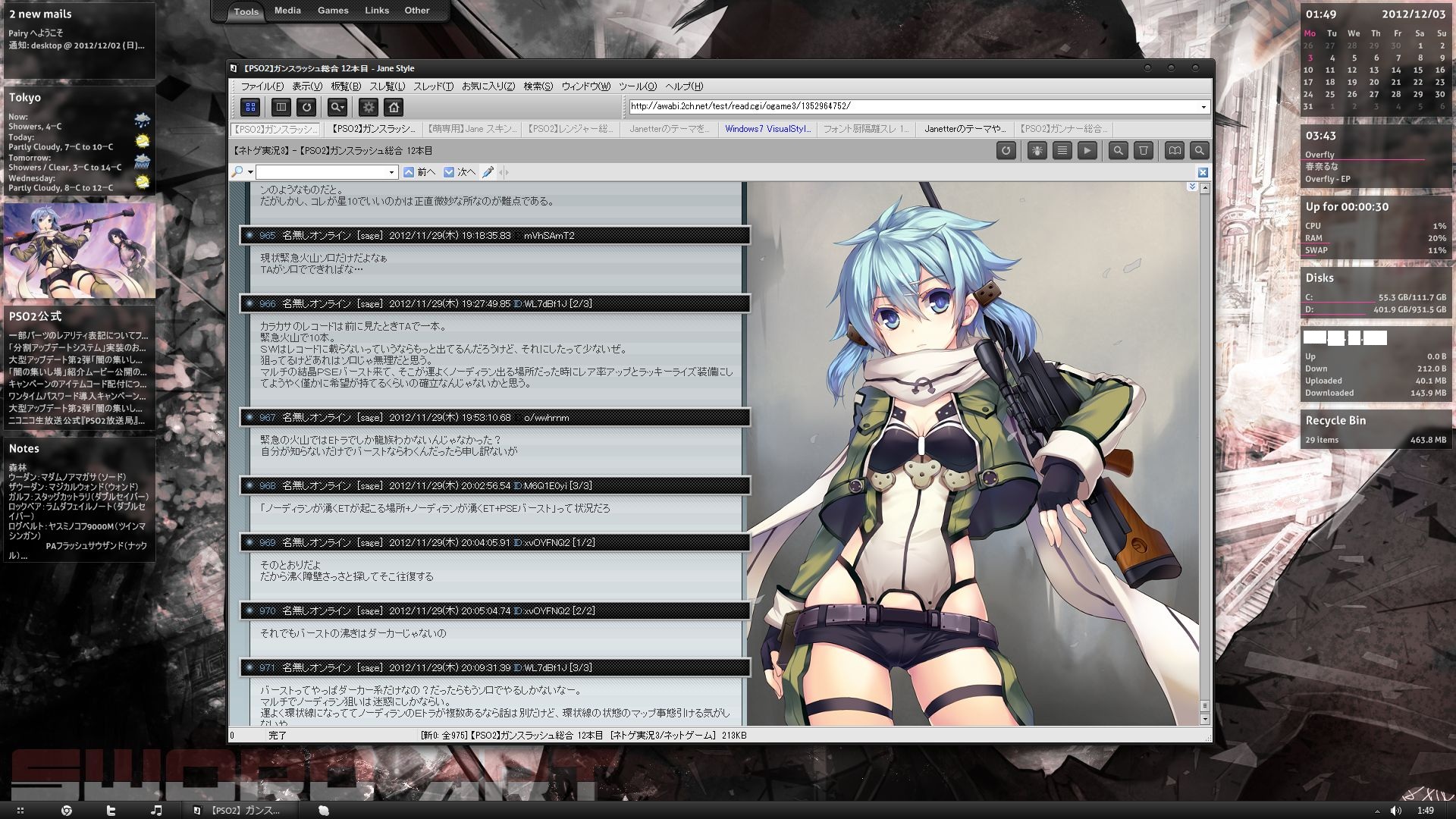Click the open book icon in the thread toolbar
This screenshot has height=819, width=1456.
tap(1174, 151)
